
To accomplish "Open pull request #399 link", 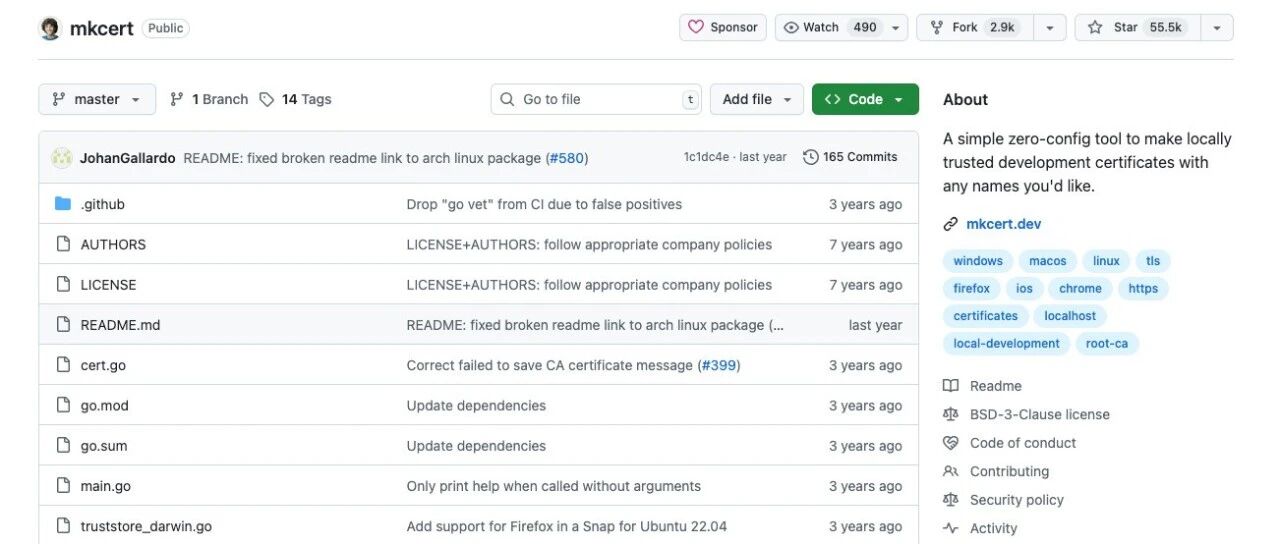I will 719,365.
